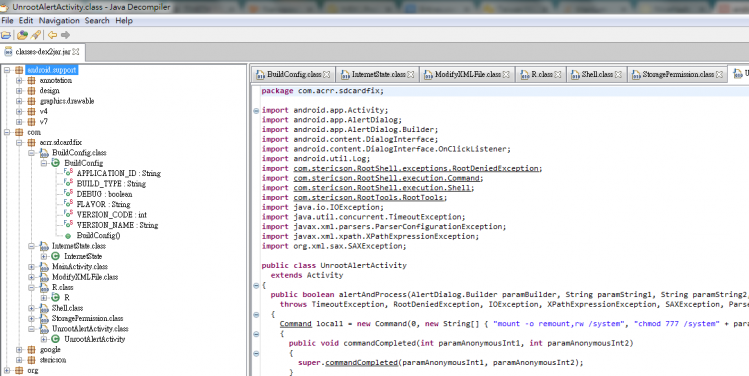Expand the graphics.drawable package node
This screenshot has height=376, width=749.
pyautogui.click(x=19, y=101)
